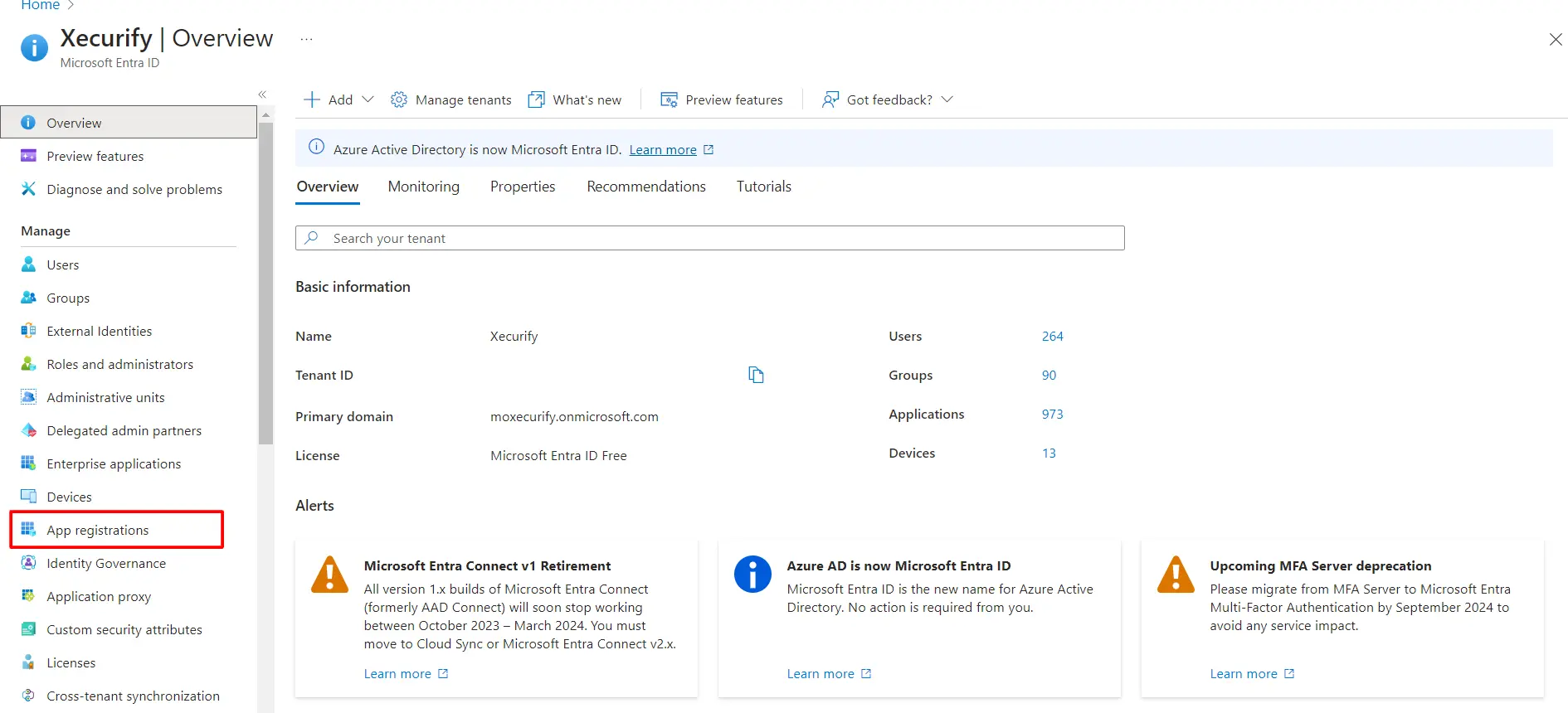Click the What's new toolbar icon
Viewport: 1568px width, 713px height.
tap(537, 99)
